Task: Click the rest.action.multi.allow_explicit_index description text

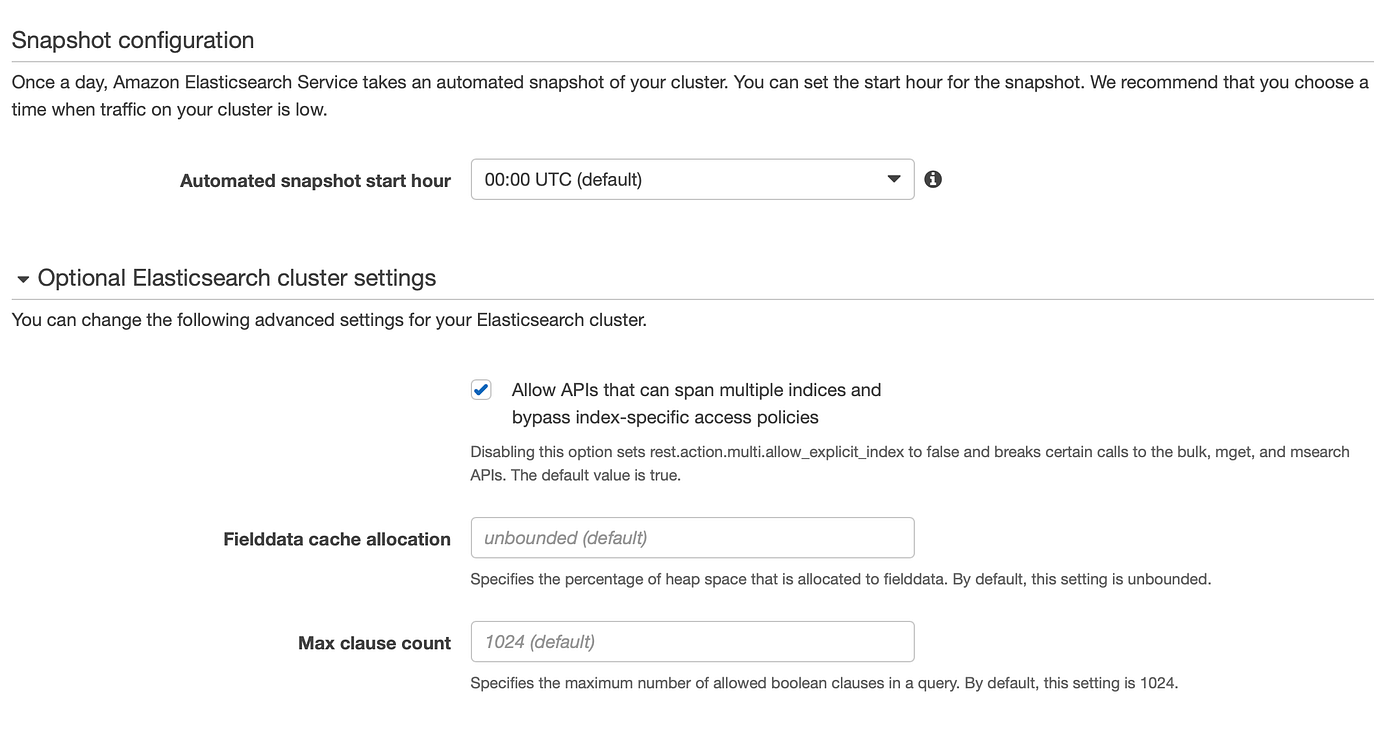Action: (x=900, y=452)
